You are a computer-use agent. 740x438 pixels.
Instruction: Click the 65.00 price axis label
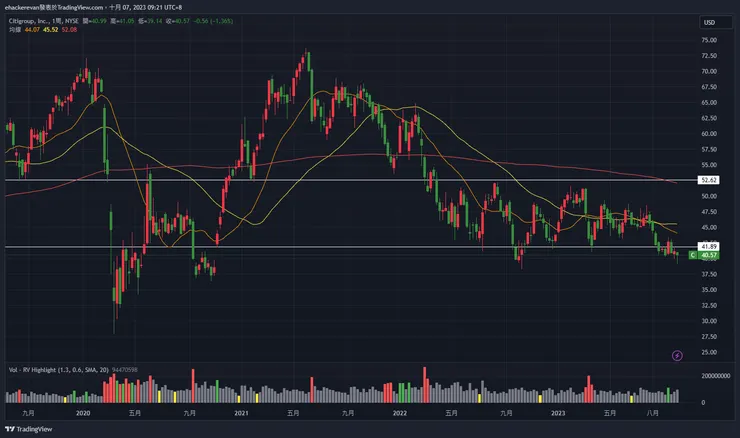click(x=709, y=102)
